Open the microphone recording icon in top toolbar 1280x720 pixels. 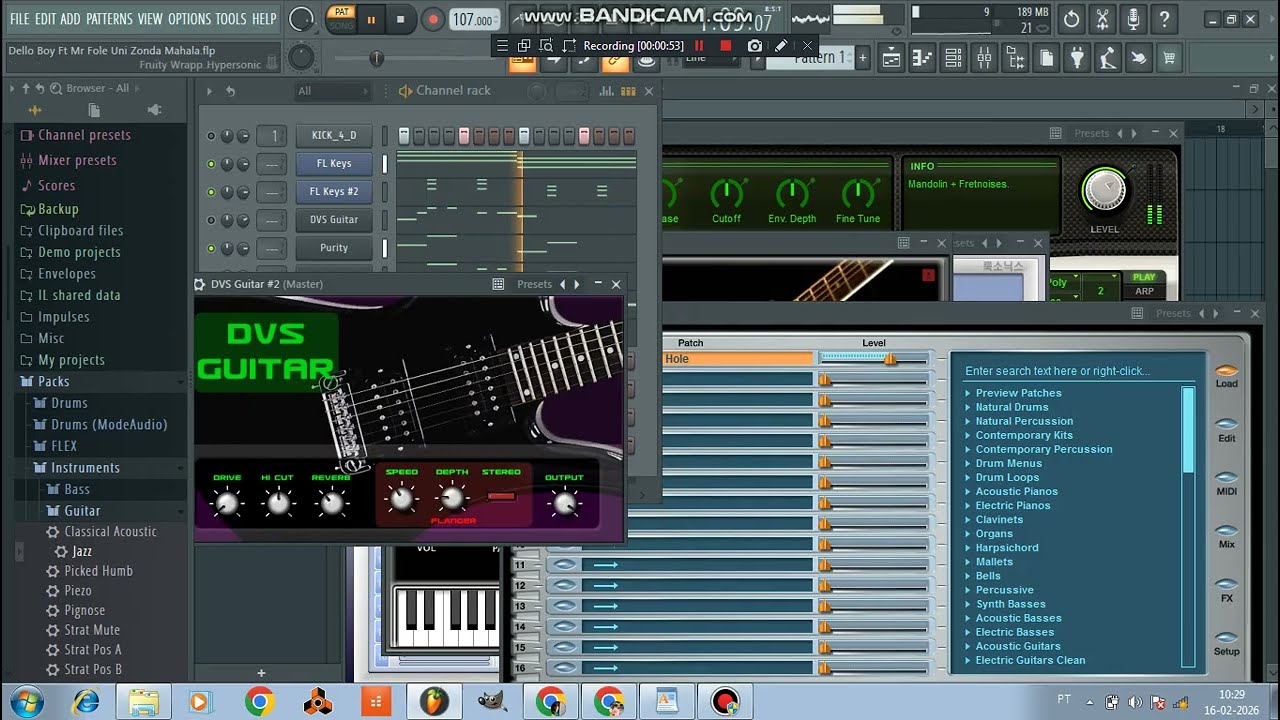coord(1133,19)
